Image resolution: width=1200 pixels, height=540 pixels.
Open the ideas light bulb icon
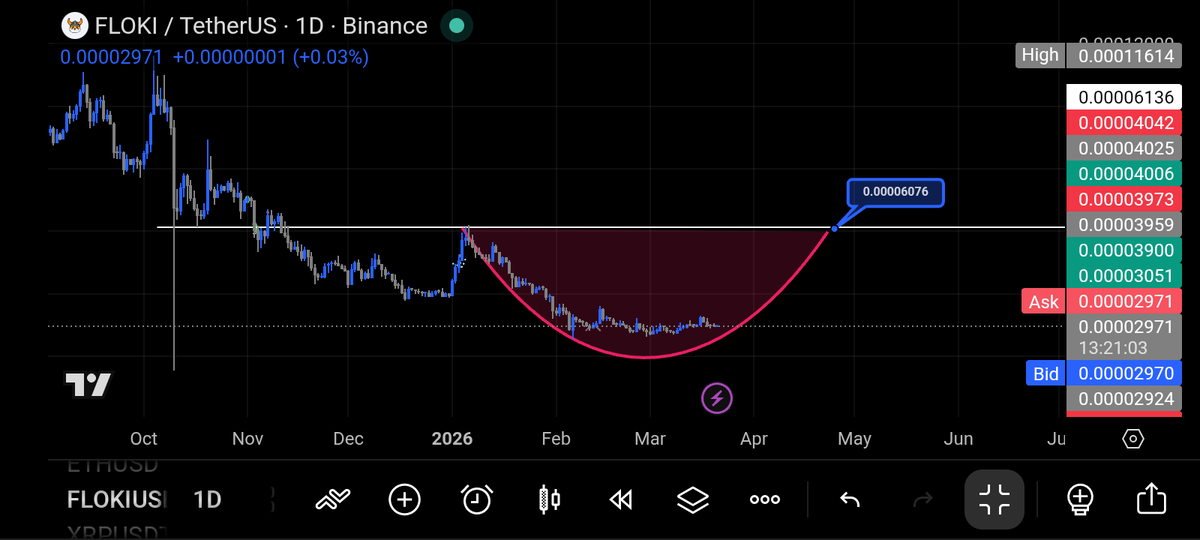tap(1079, 498)
